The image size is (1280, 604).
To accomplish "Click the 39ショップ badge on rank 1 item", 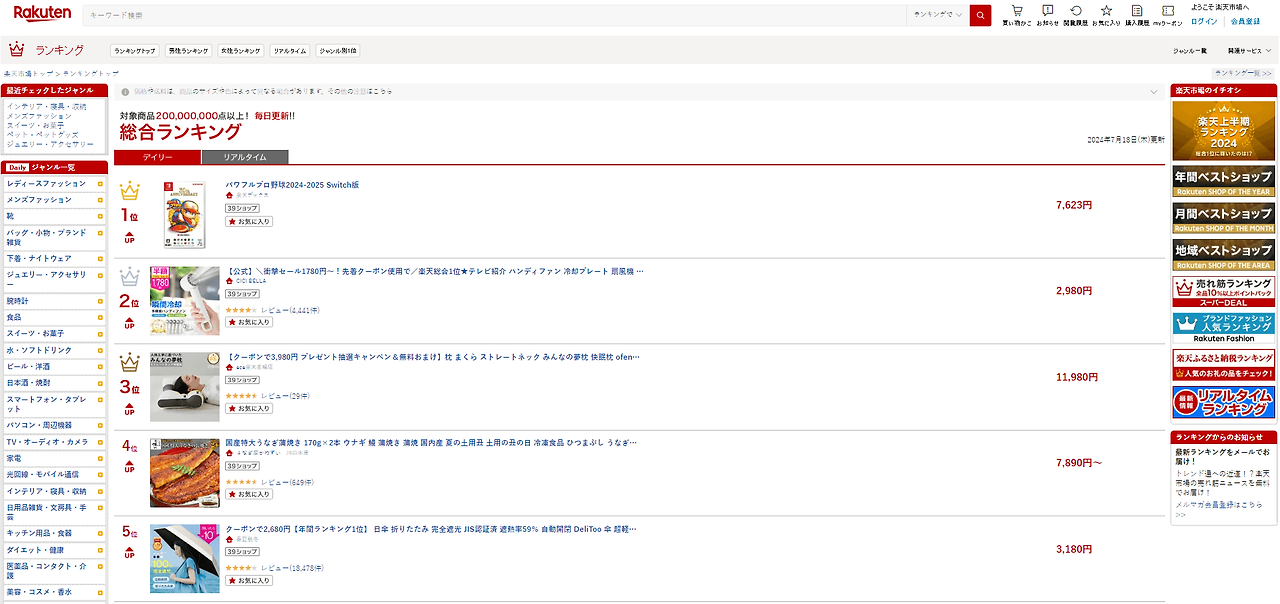I will point(242,208).
